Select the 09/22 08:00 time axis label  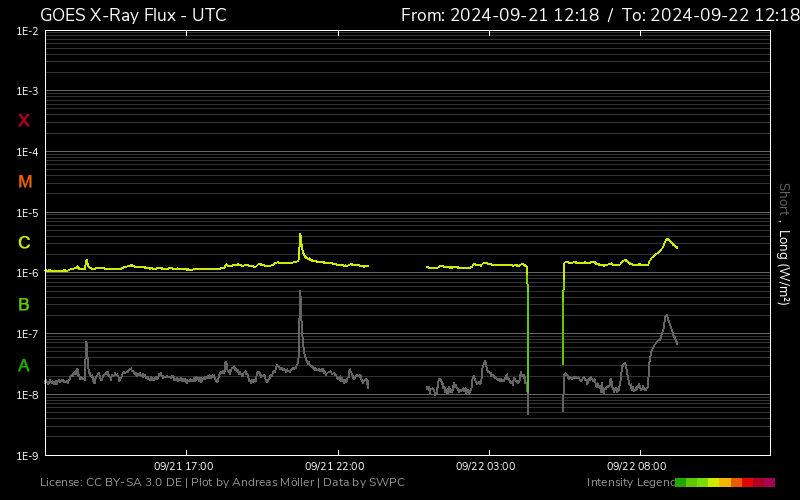(x=636, y=466)
